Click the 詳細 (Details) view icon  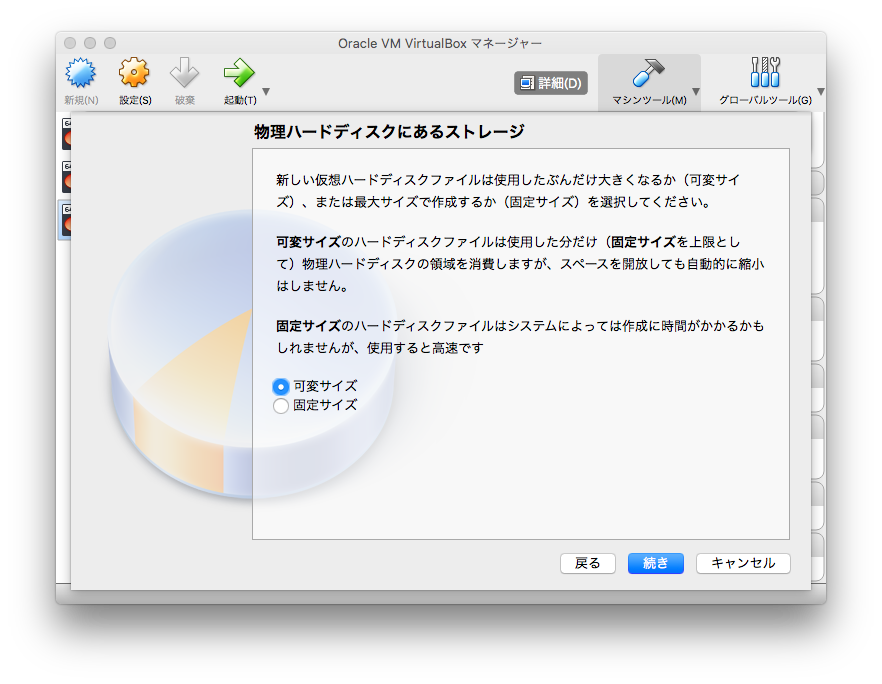(551, 83)
